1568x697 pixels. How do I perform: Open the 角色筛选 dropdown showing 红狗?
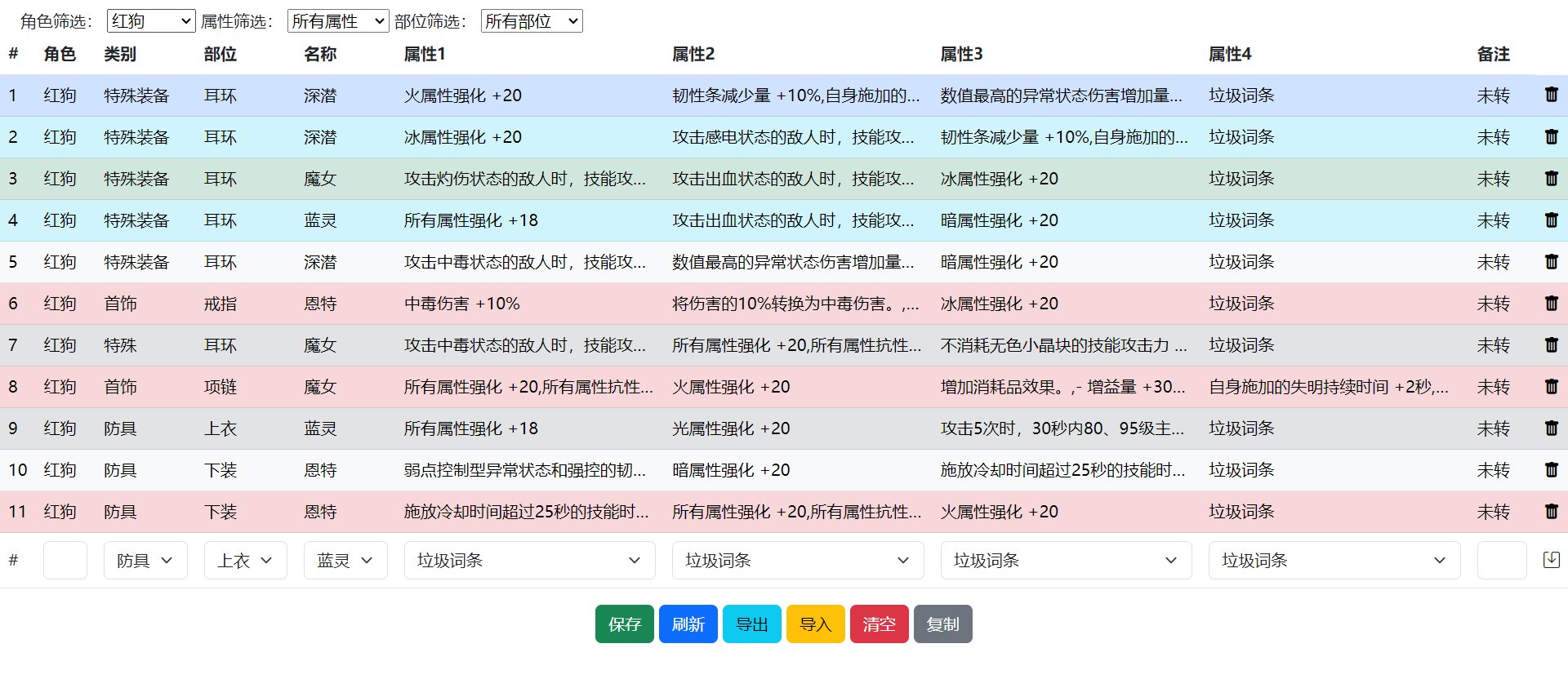point(151,21)
